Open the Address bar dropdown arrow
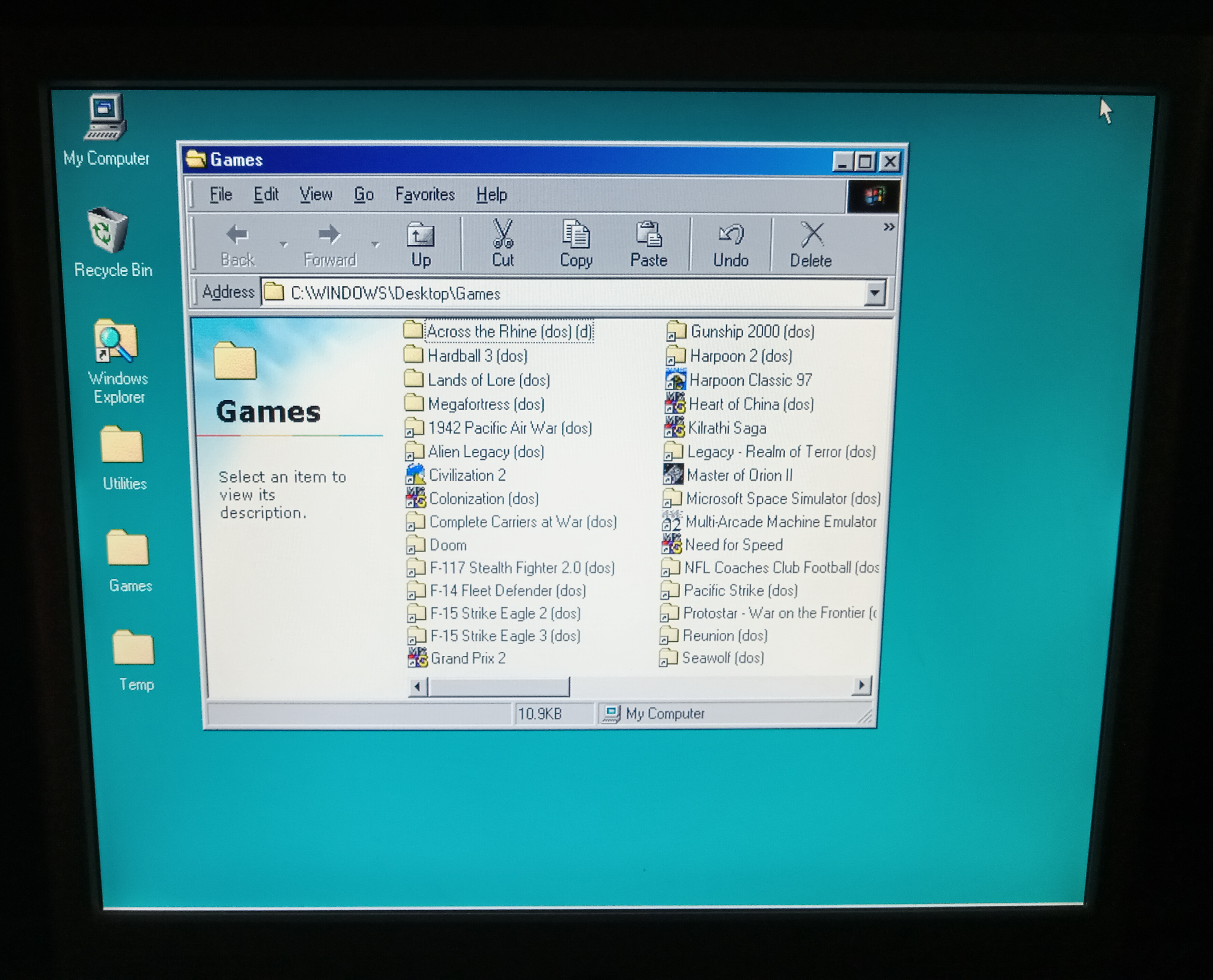The height and width of the screenshot is (980, 1213). pos(874,293)
